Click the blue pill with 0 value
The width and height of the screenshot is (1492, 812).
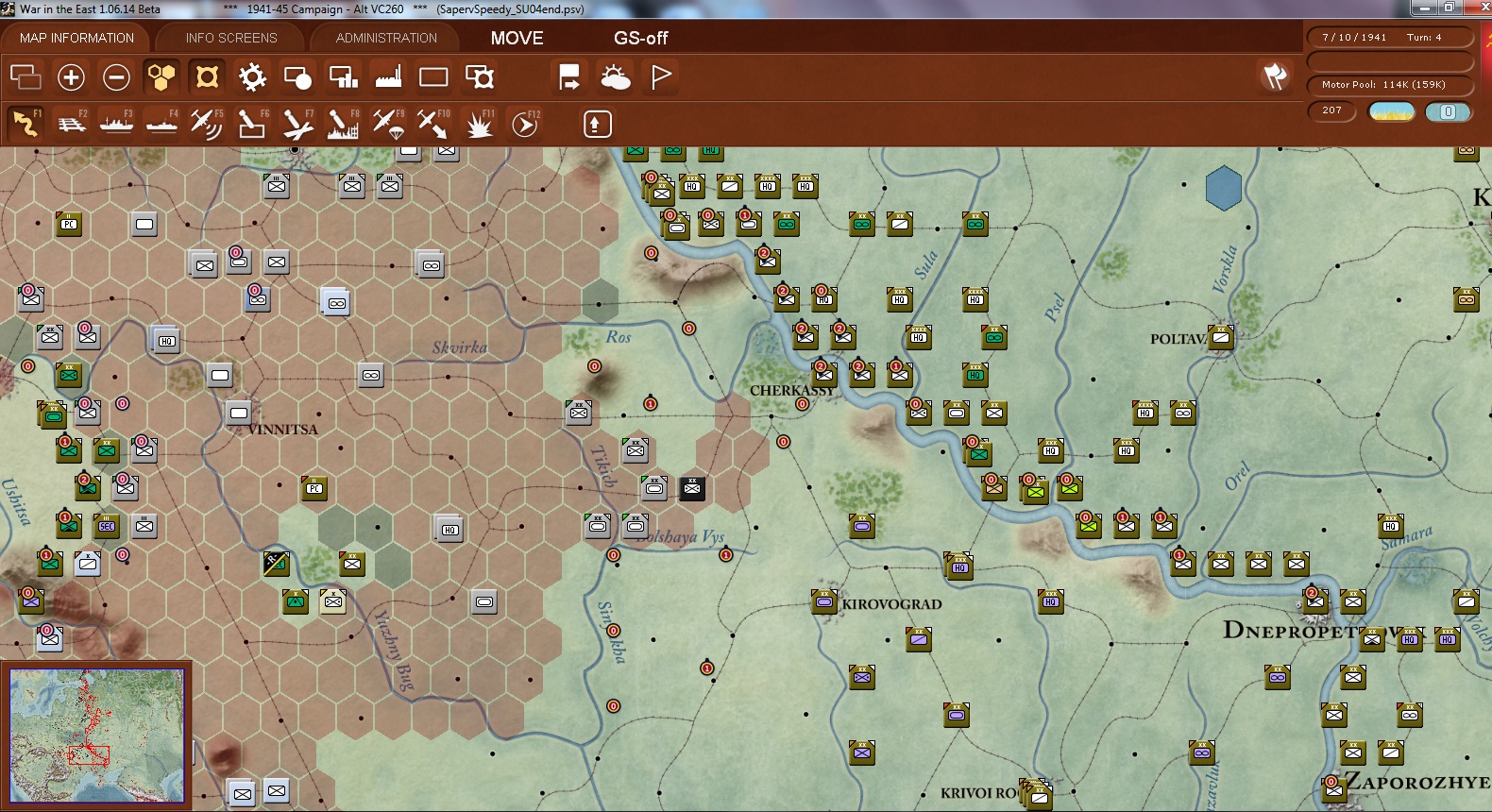coord(1448,111)
